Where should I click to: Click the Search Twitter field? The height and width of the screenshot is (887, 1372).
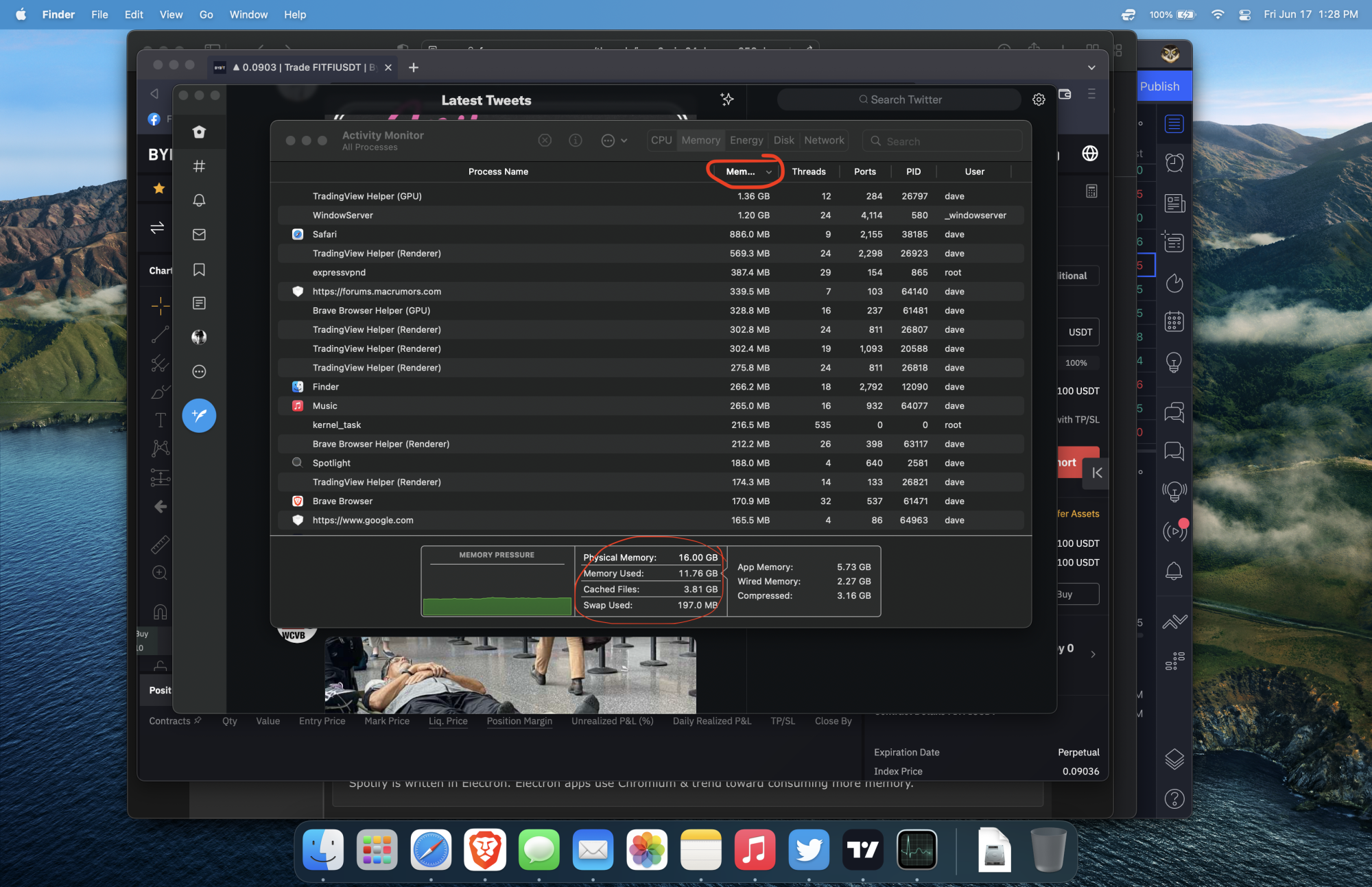pyautogui.click(x=899, y=99)
